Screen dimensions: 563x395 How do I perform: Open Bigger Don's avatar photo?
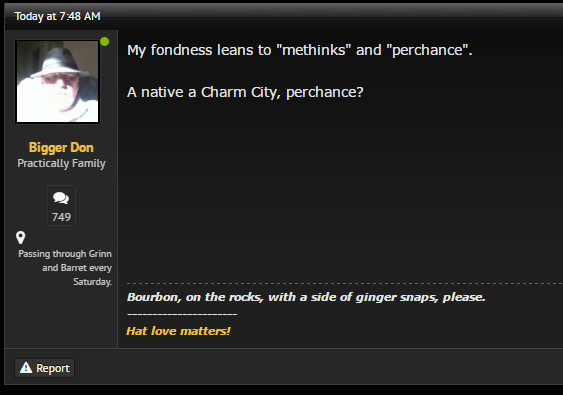pos(57,82)
